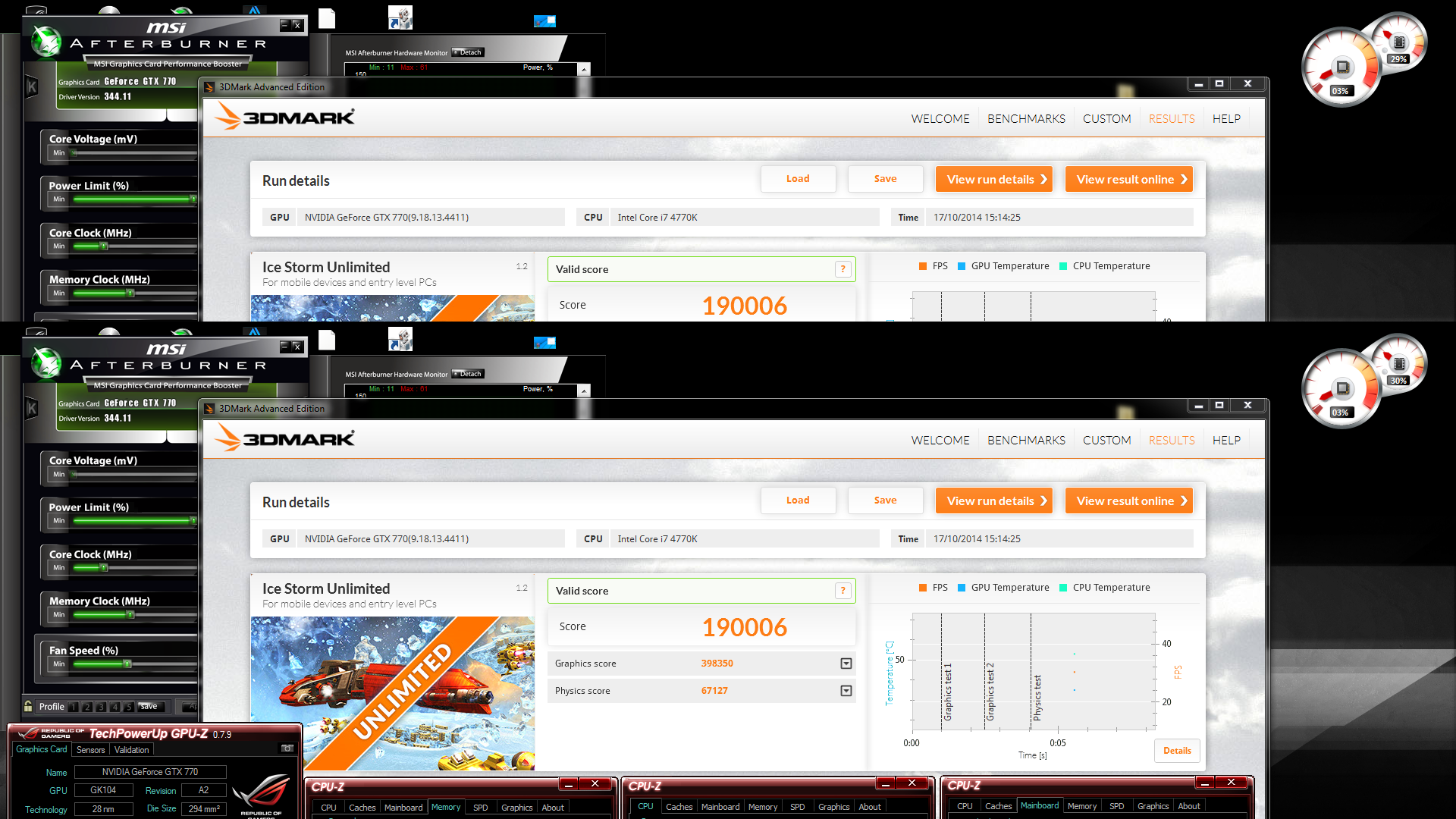Select the upper blank file desktop icon
This screenshot has width=1456, height=819.
coord(327,18)
